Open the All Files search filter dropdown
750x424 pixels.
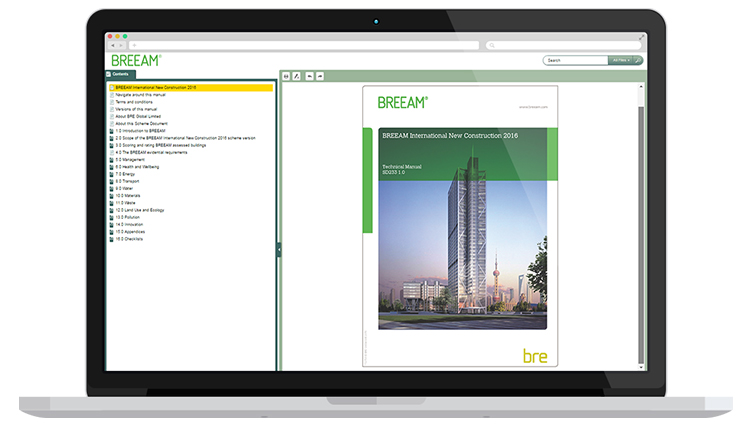621,60
